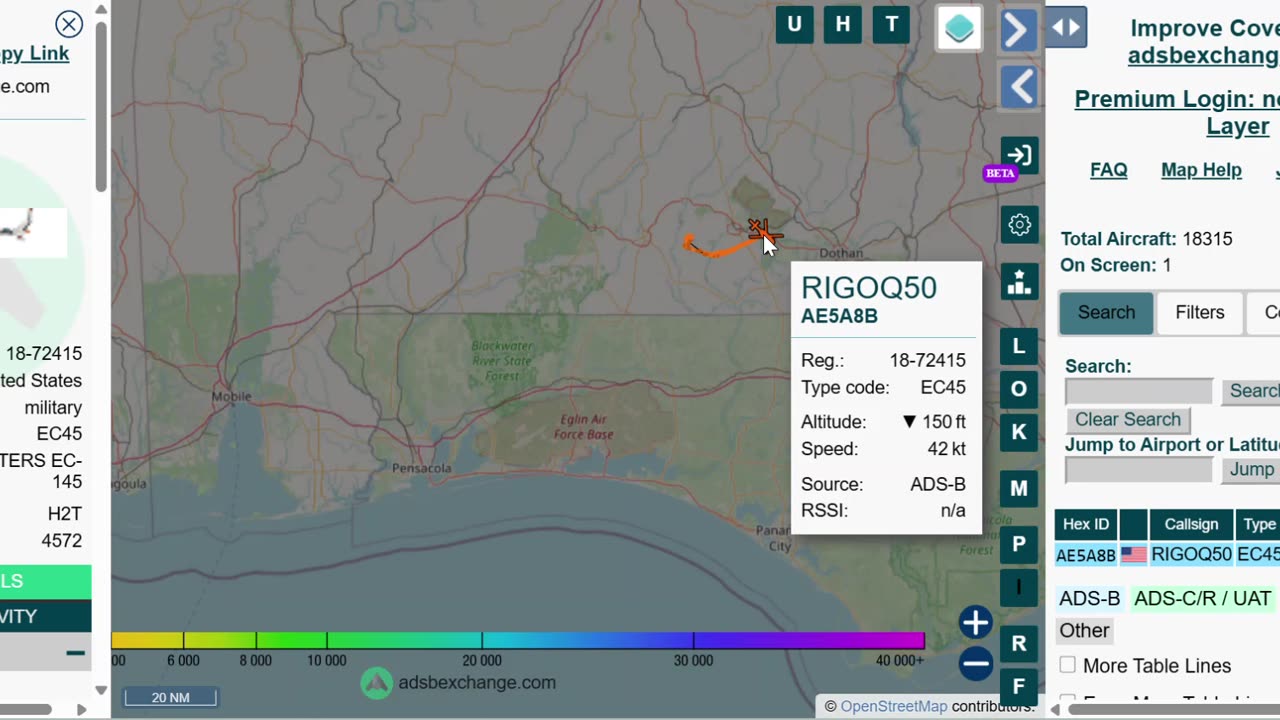Click the Clear Search button
Viewport: 1280px width, 720px height.
coord(1128,420)
